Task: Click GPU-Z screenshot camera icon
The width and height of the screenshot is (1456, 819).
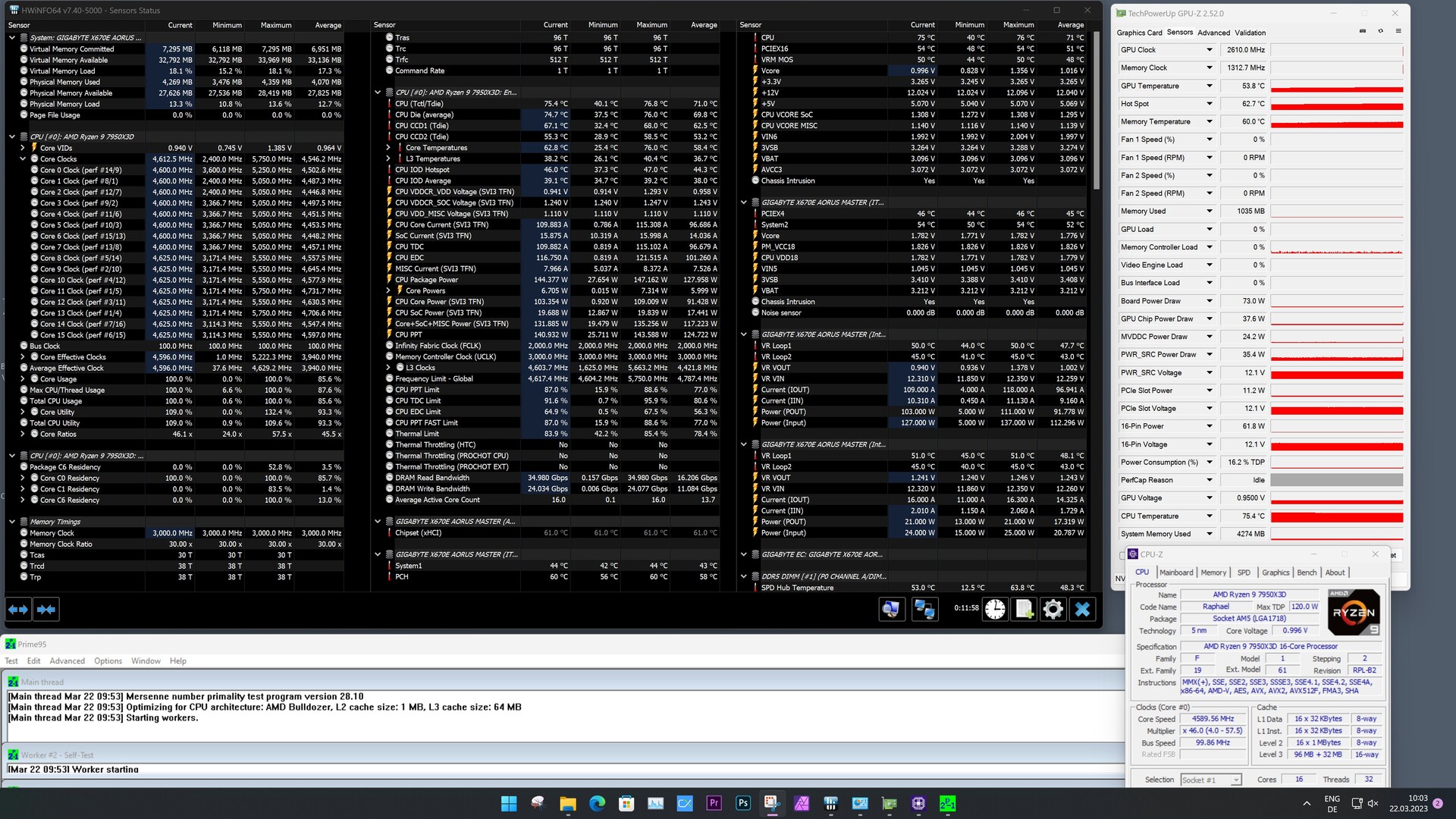Action: pyautogui.click(x=1363, y=32)
